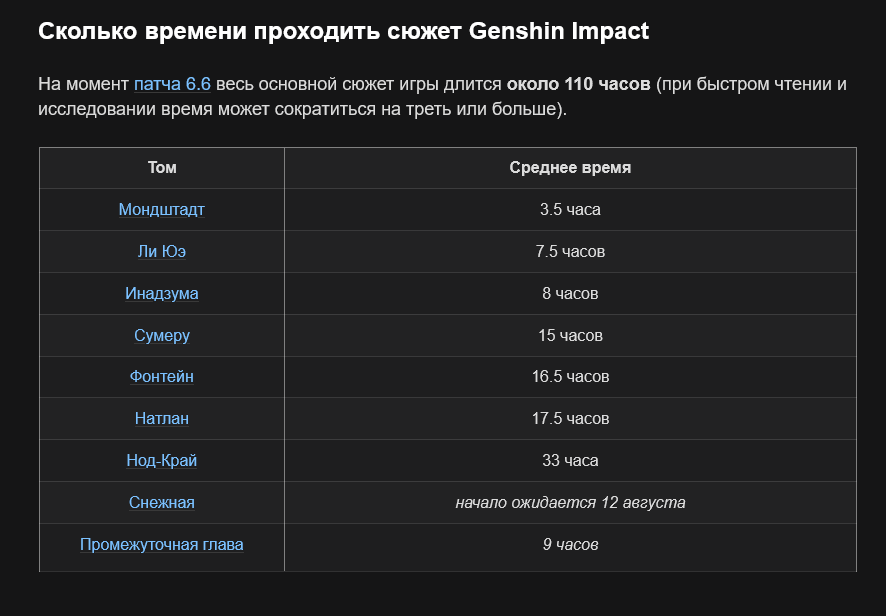The height and width of the screenshot is (616, 886).
Task: Click the heading about Genshin Impact story length
Action: click(x=344, y=31)
